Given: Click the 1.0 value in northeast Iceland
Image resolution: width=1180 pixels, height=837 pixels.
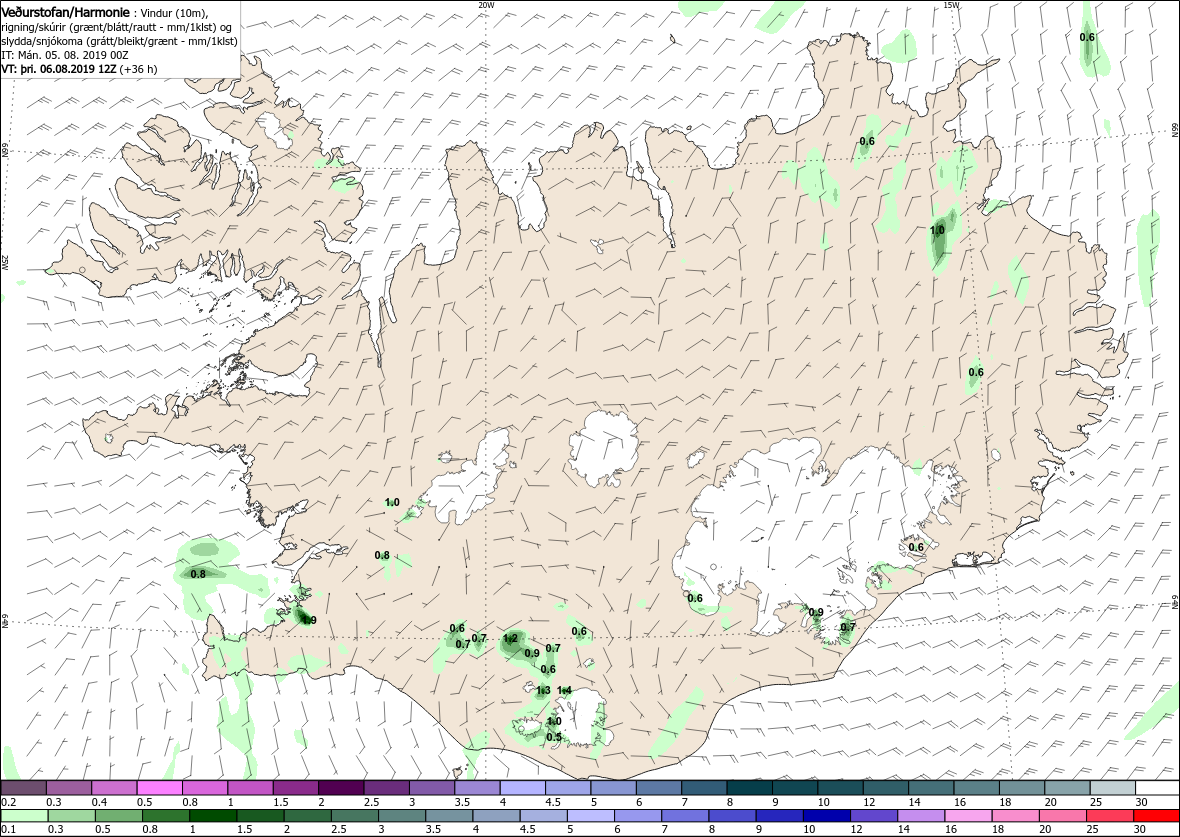Looking at the screenshot, I should [937, 230].
